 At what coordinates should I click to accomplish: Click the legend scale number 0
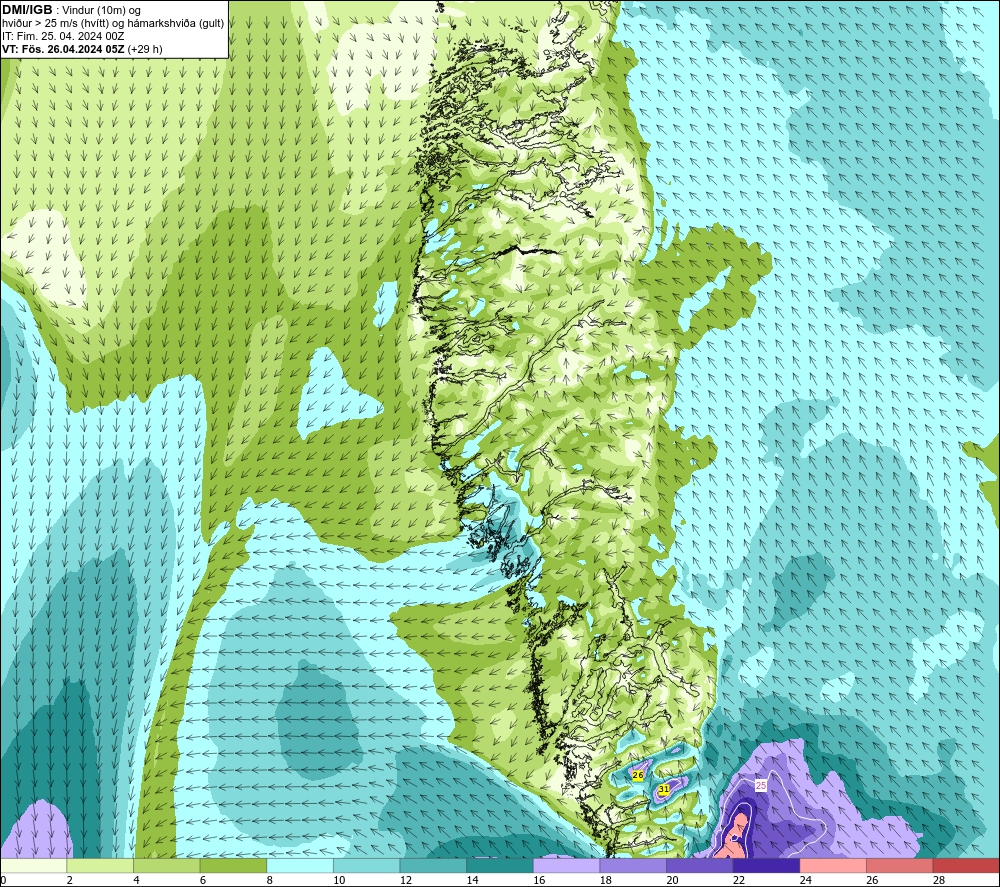3,880
